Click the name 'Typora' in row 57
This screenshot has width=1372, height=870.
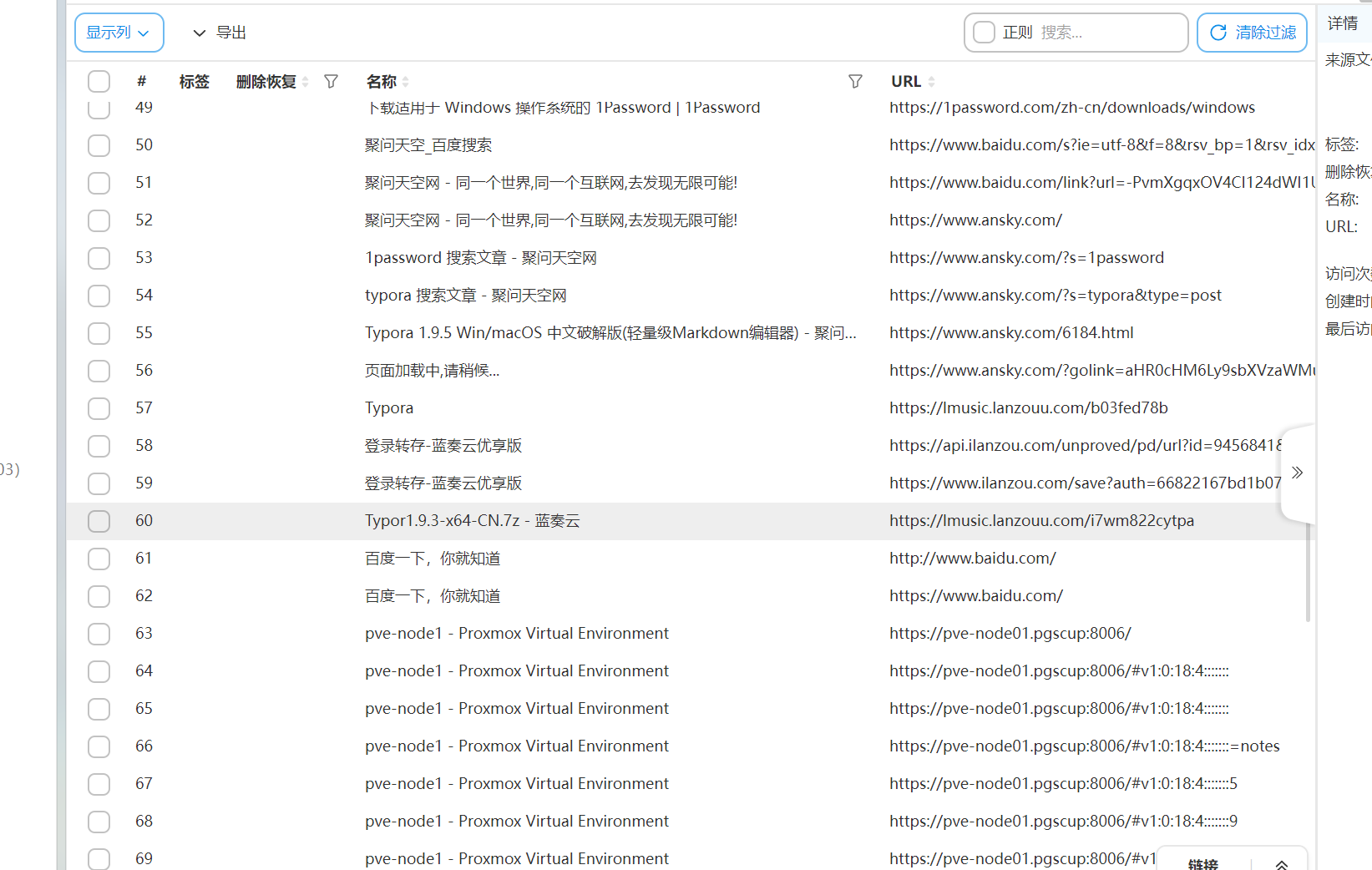tap(389, 408)
